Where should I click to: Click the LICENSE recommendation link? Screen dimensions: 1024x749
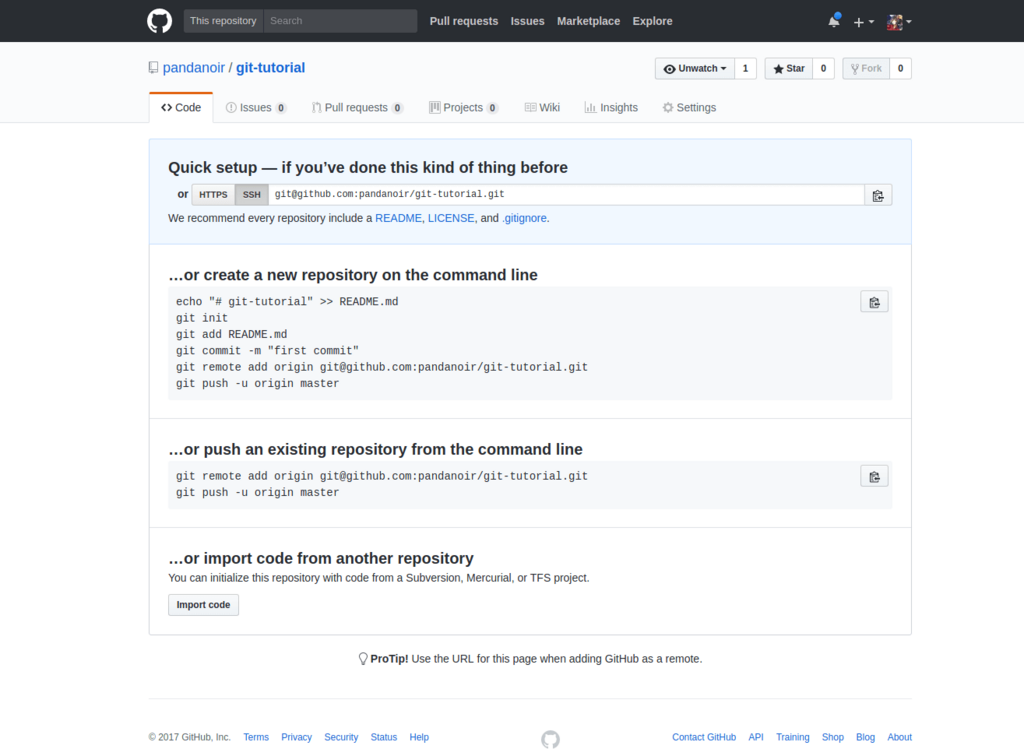pyautogui.click(x=451, y=218)
